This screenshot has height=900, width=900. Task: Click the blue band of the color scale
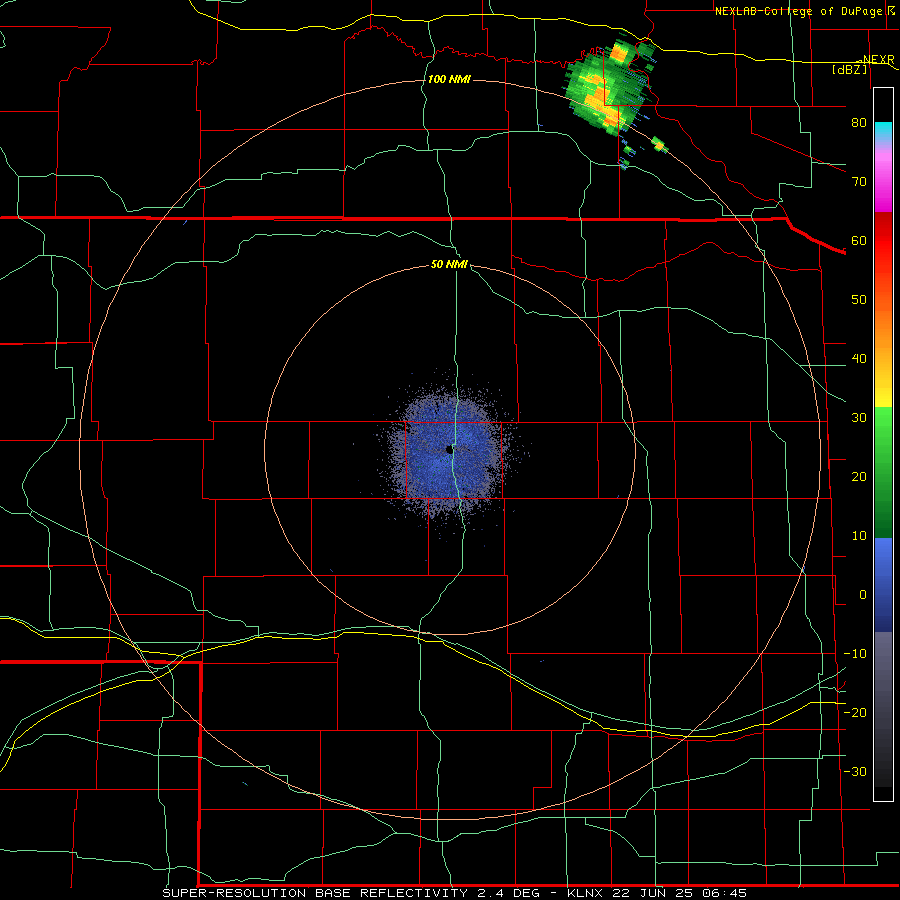point(883,585)
